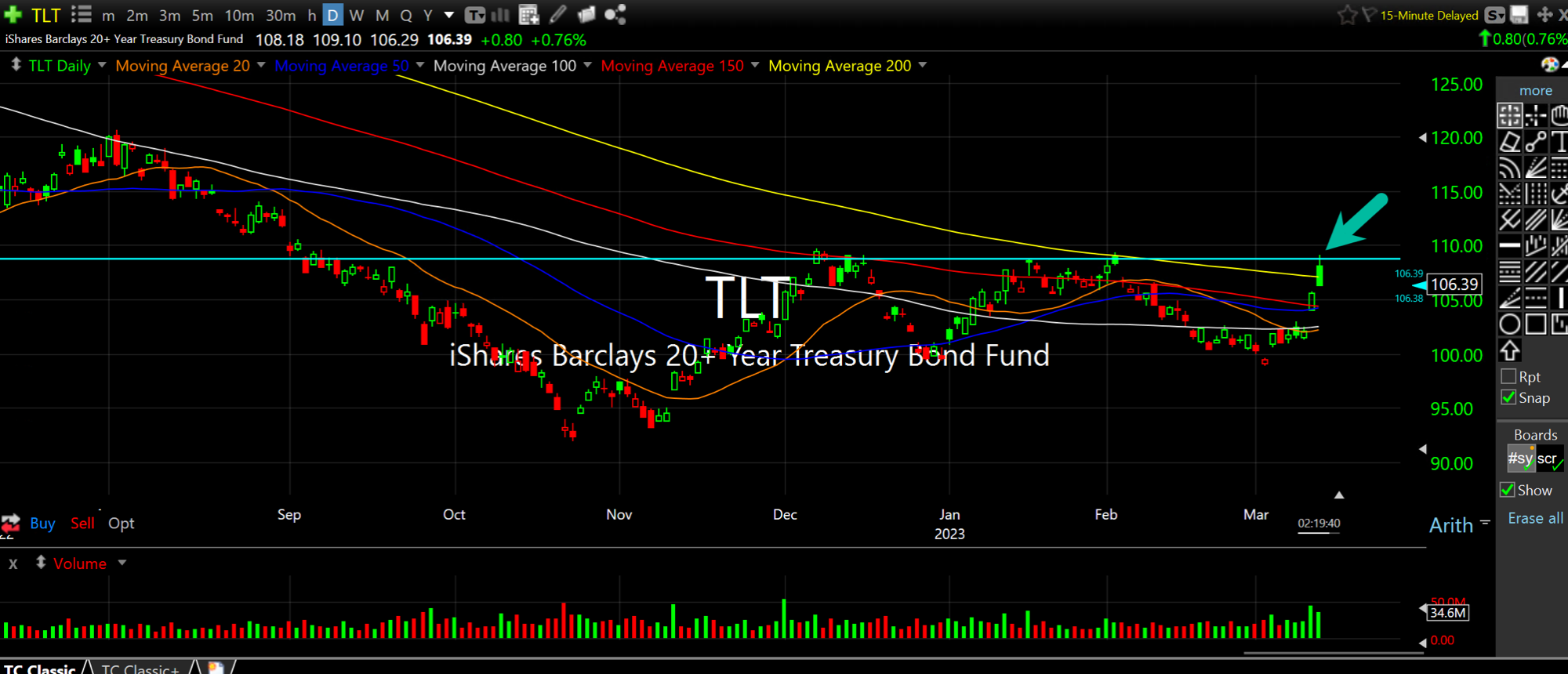Select the dashed crosshair drawing tool
This screenshot has width=1568, height=674.
pyautogui.click(x=1536, y=115)
